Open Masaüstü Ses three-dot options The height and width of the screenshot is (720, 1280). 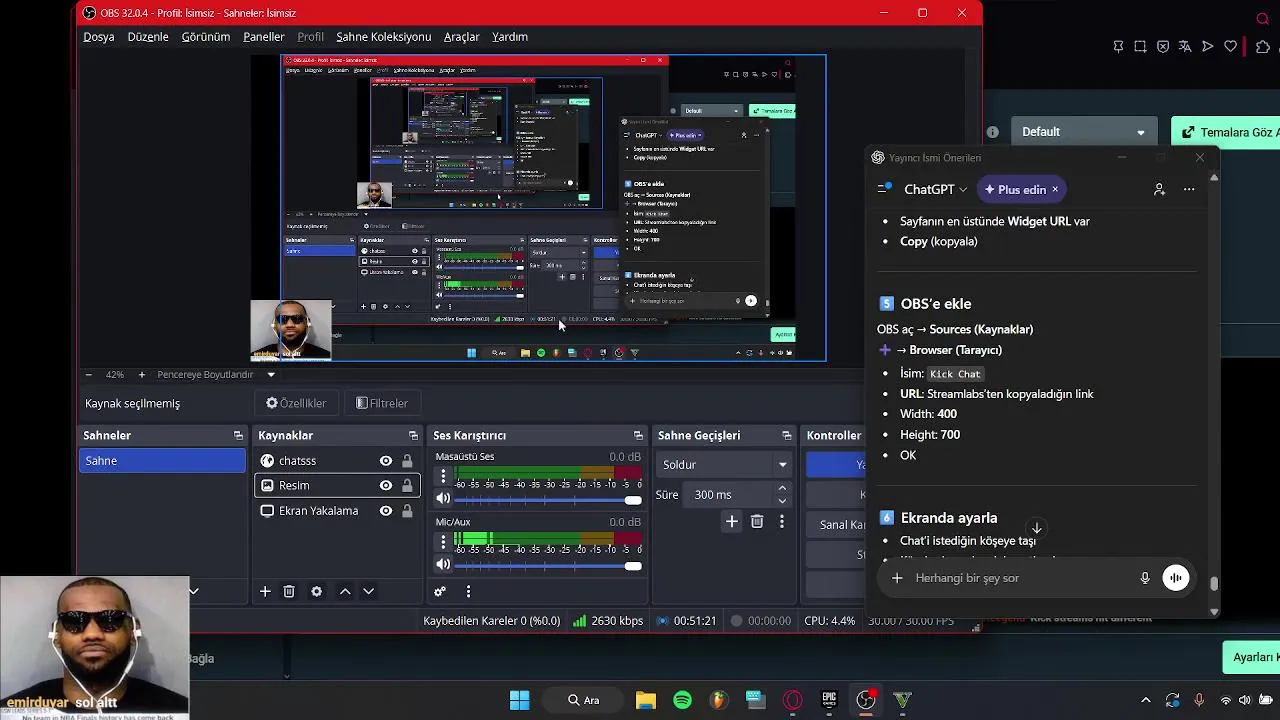tap(443, 477)
